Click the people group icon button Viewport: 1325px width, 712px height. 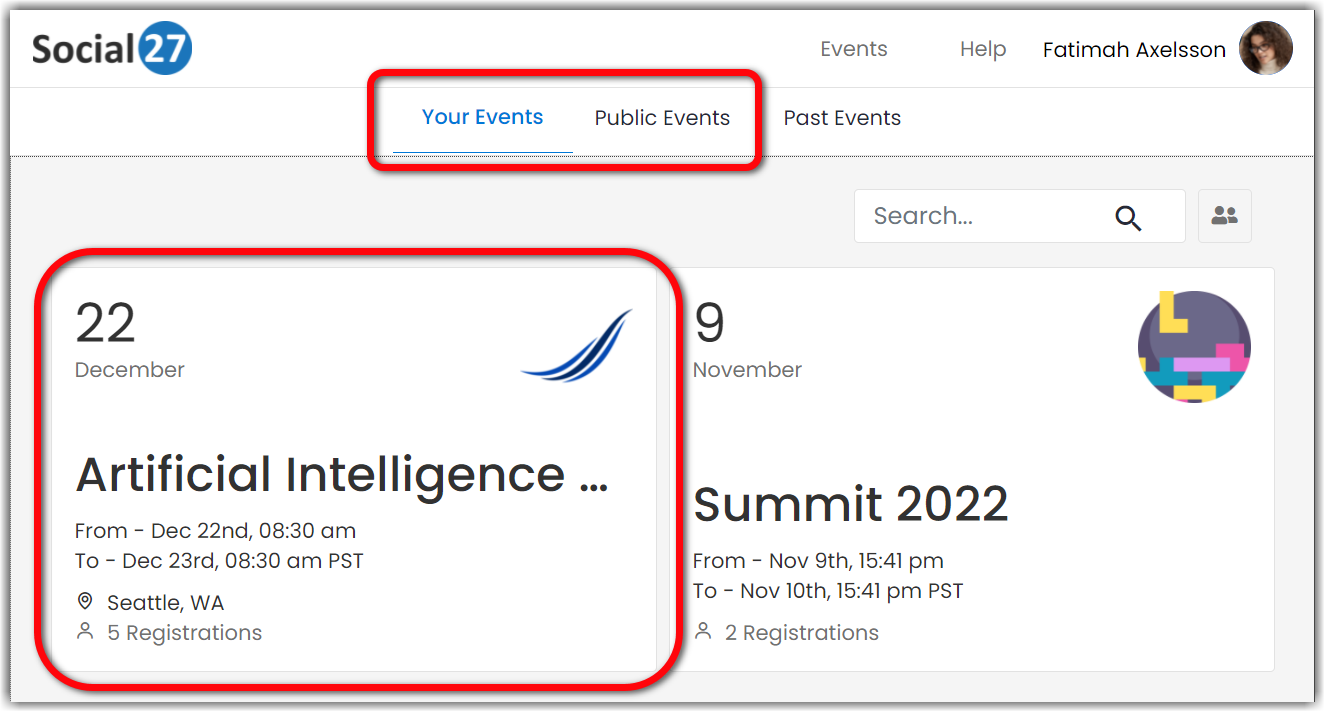(x=1224, y=216)
